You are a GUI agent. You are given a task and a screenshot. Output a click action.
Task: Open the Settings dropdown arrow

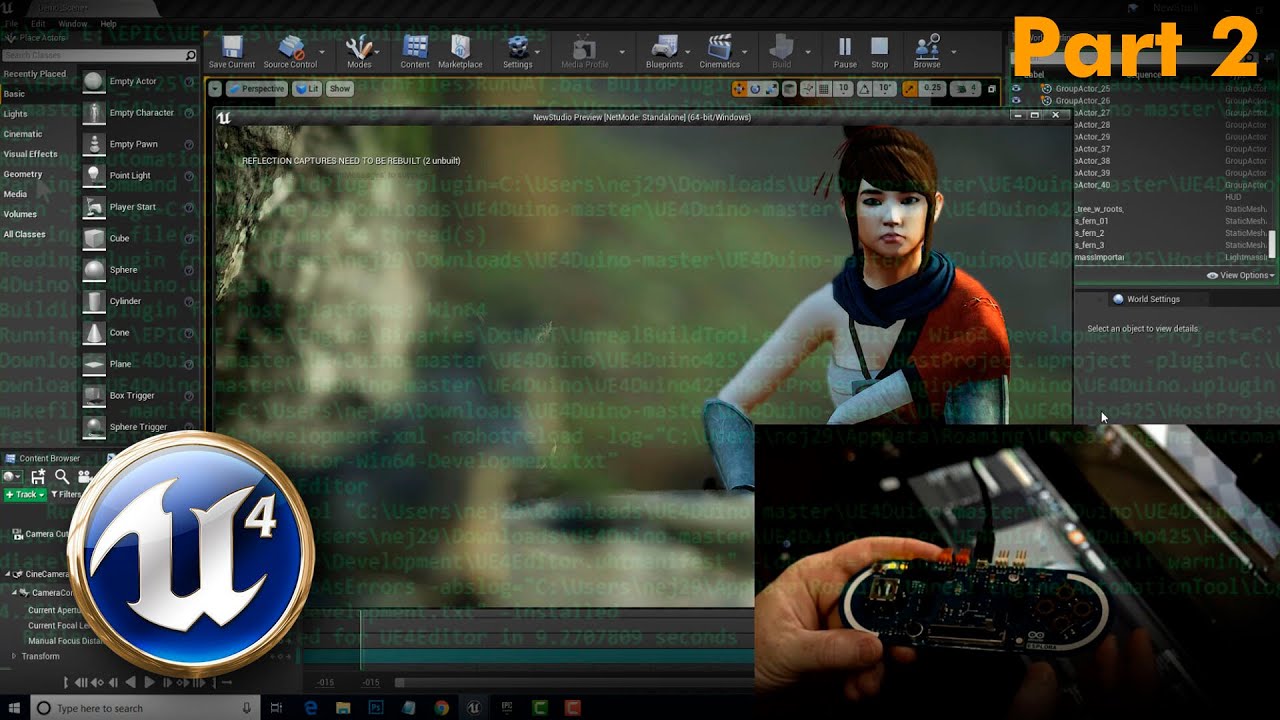coord(539,52)
